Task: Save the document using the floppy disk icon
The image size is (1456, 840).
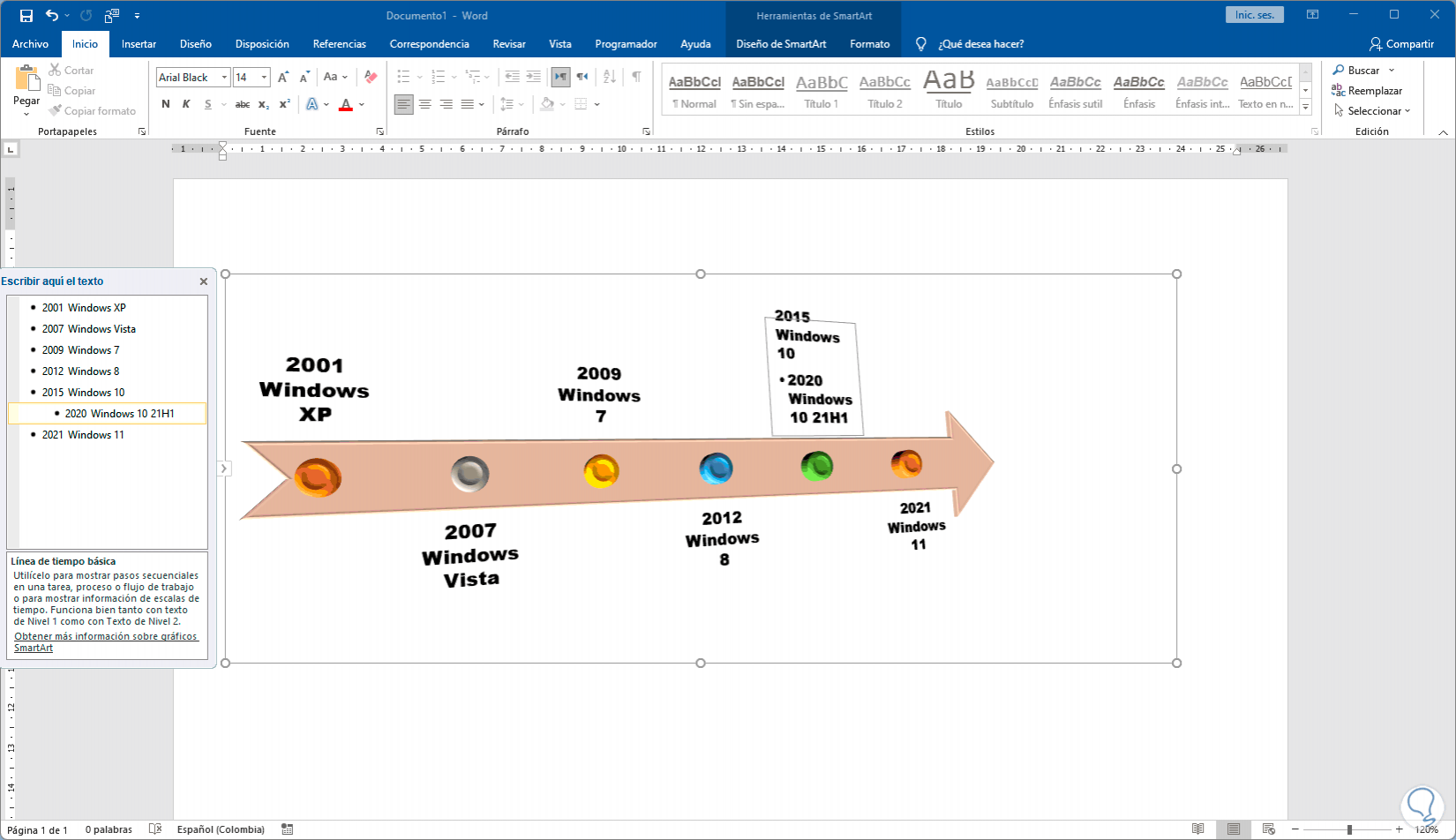Action: (26, 16)
